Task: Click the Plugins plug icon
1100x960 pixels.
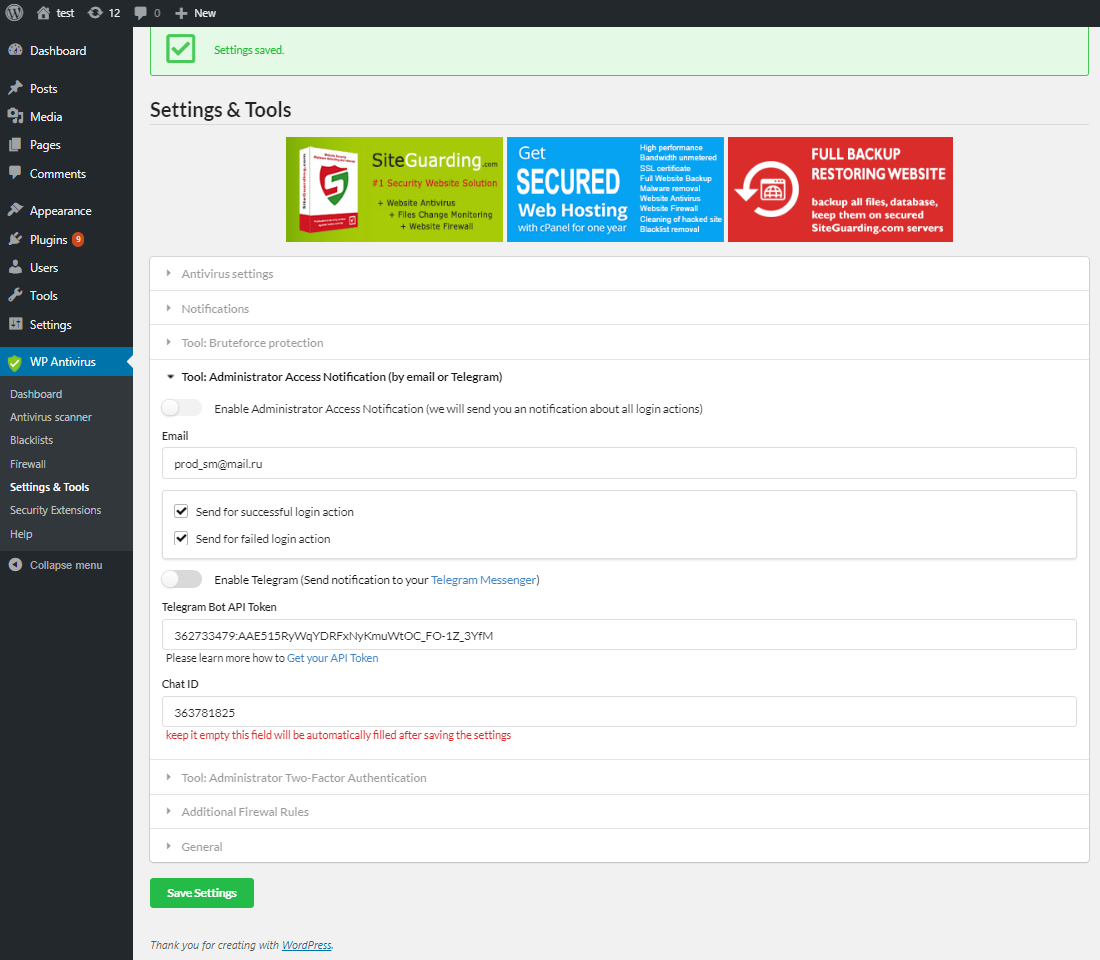Action: [x=15, y=239]
